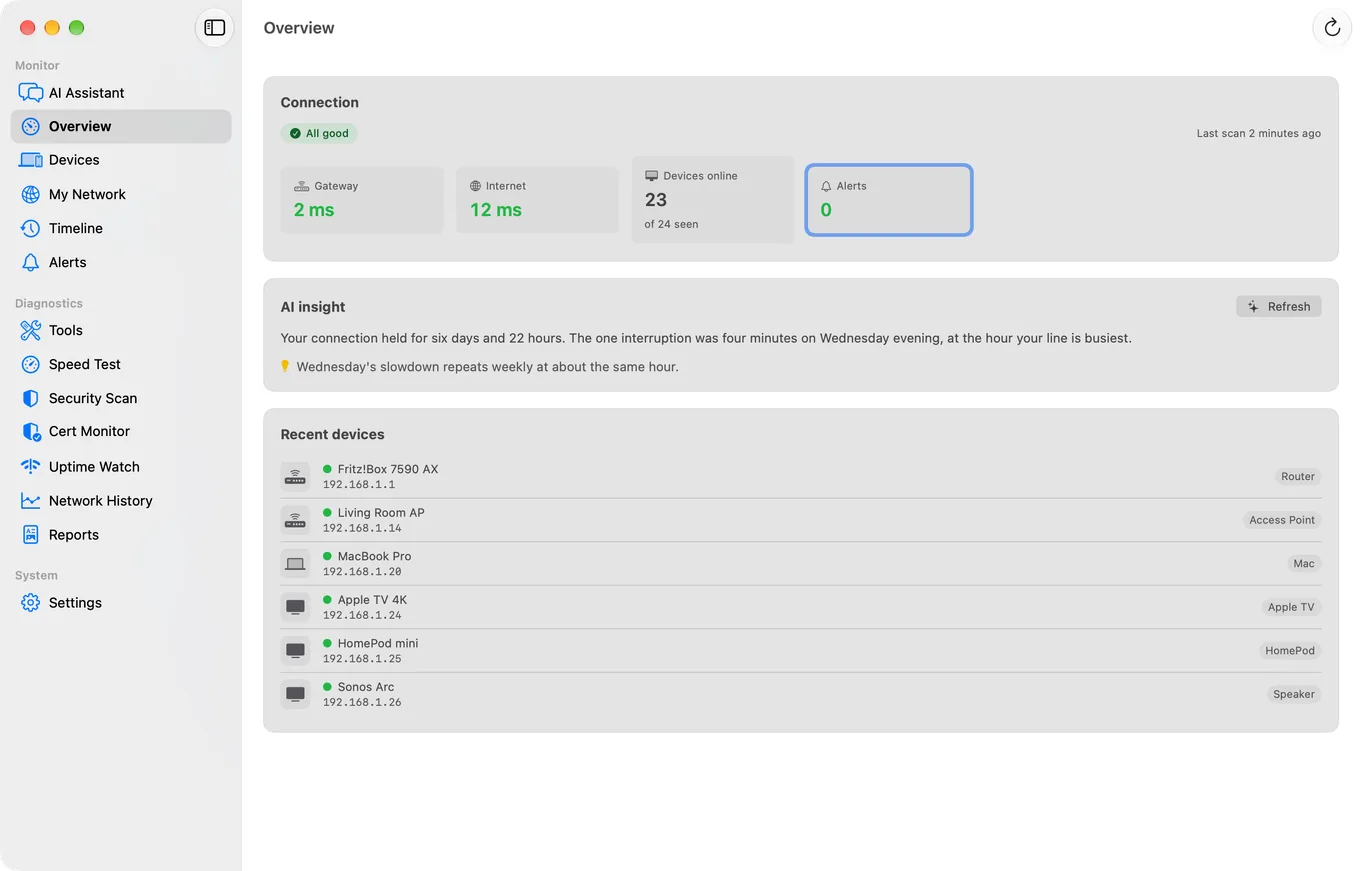Open Reports via its document icon
This screenshot has width=1360, height=871.
[31, 535]
